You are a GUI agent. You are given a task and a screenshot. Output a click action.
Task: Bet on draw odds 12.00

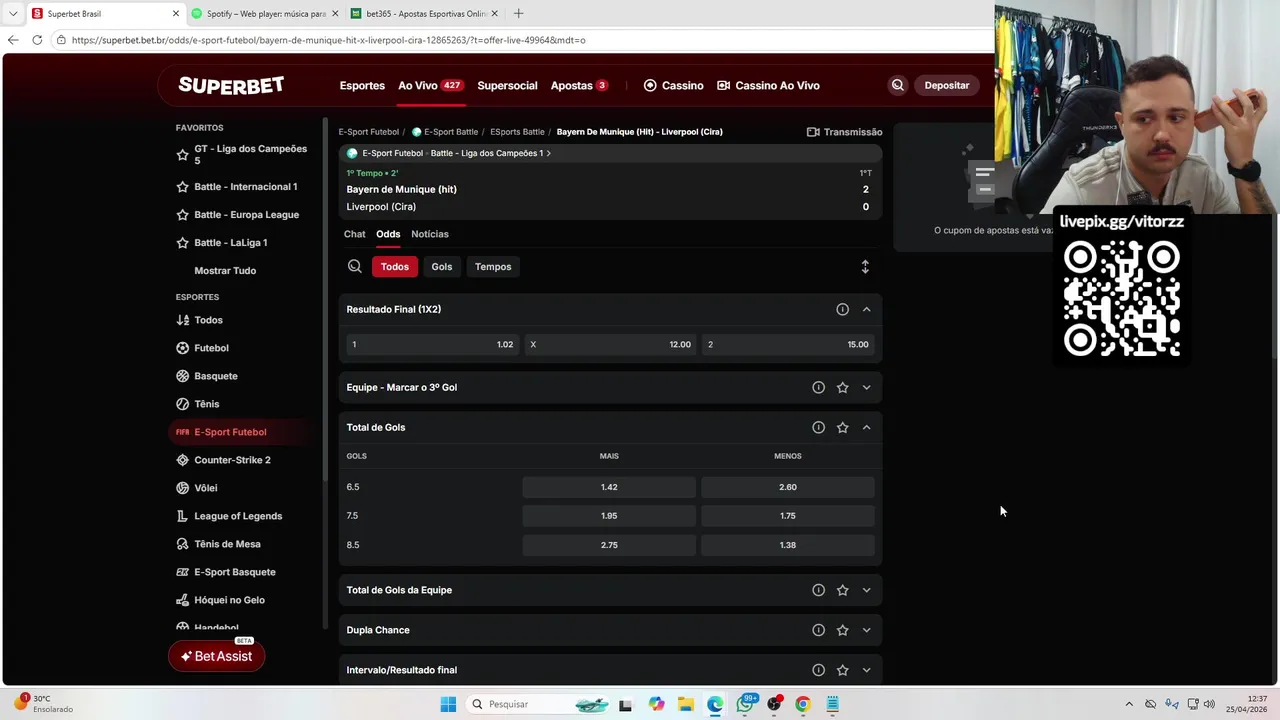pyautogui.click(x=609, y=344)
